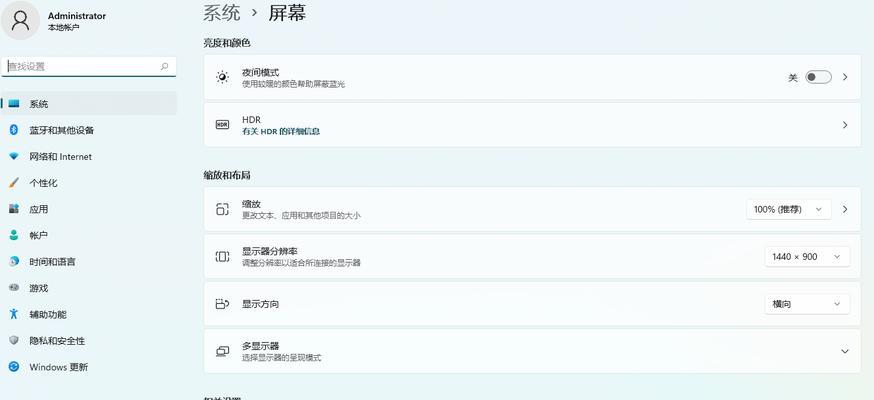Open HDR settings via its chevron
874x400 pixels.
pyautogui.click(x=845, y=125)
